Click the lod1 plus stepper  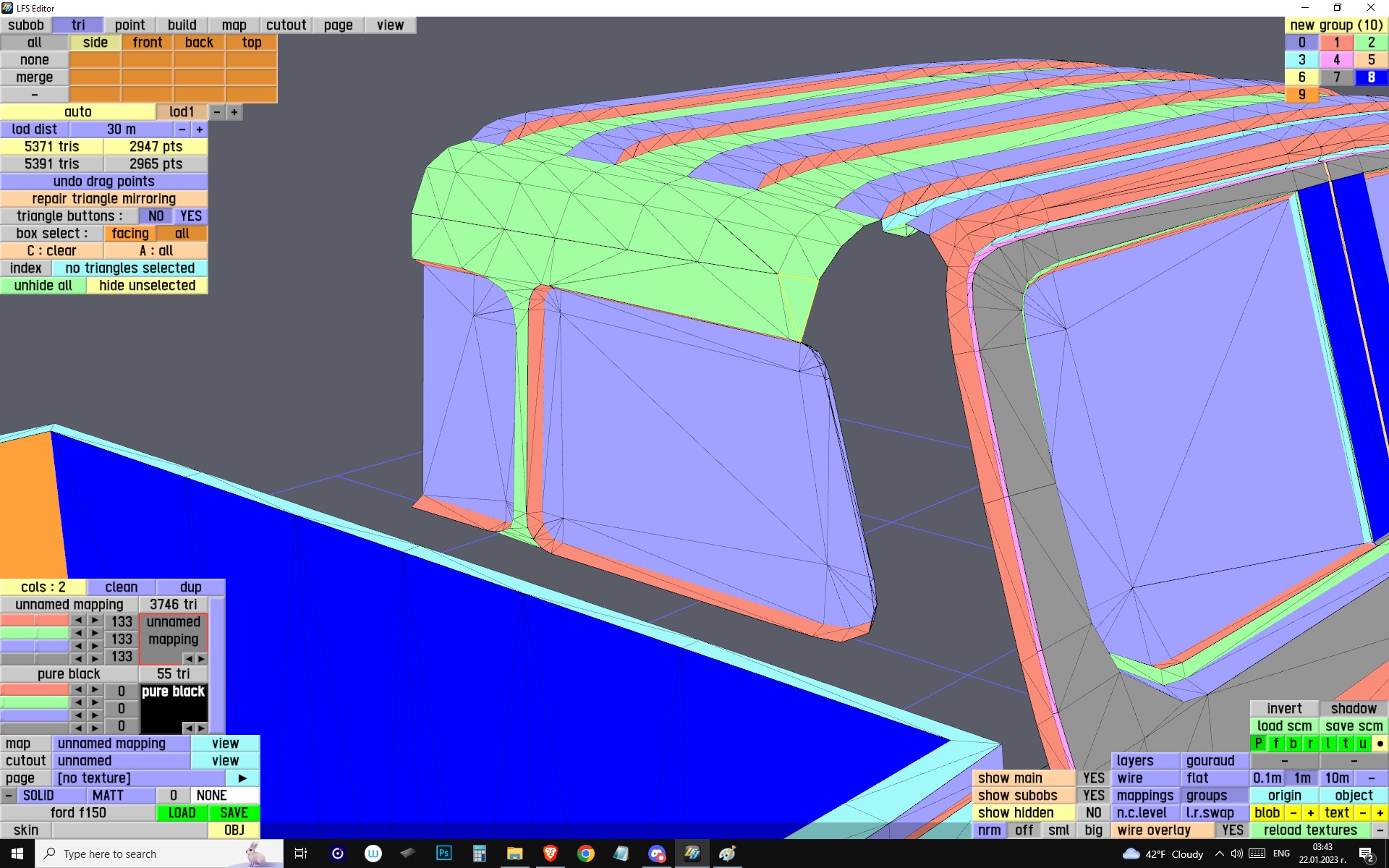pos(234,112)
